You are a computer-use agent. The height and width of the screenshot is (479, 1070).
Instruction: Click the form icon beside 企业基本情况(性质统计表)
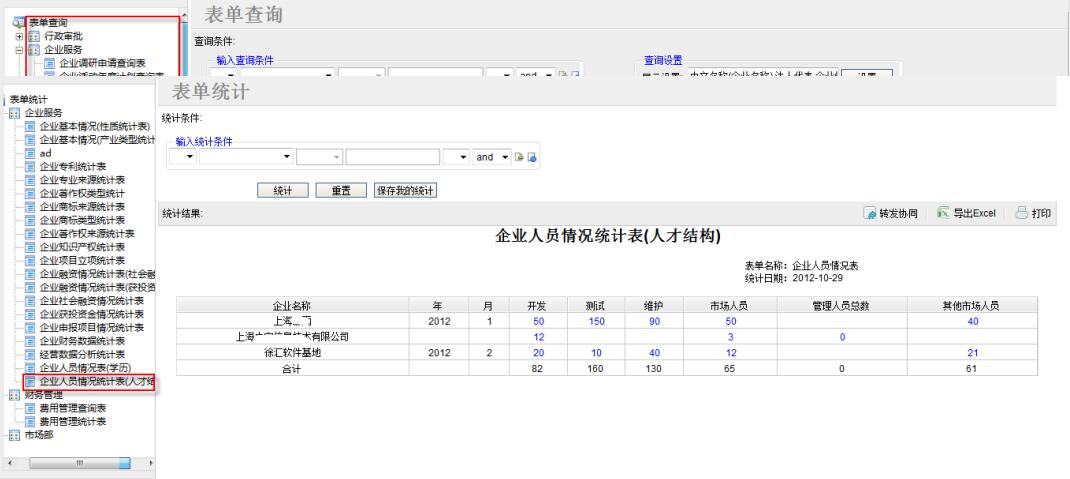(30, 126)
